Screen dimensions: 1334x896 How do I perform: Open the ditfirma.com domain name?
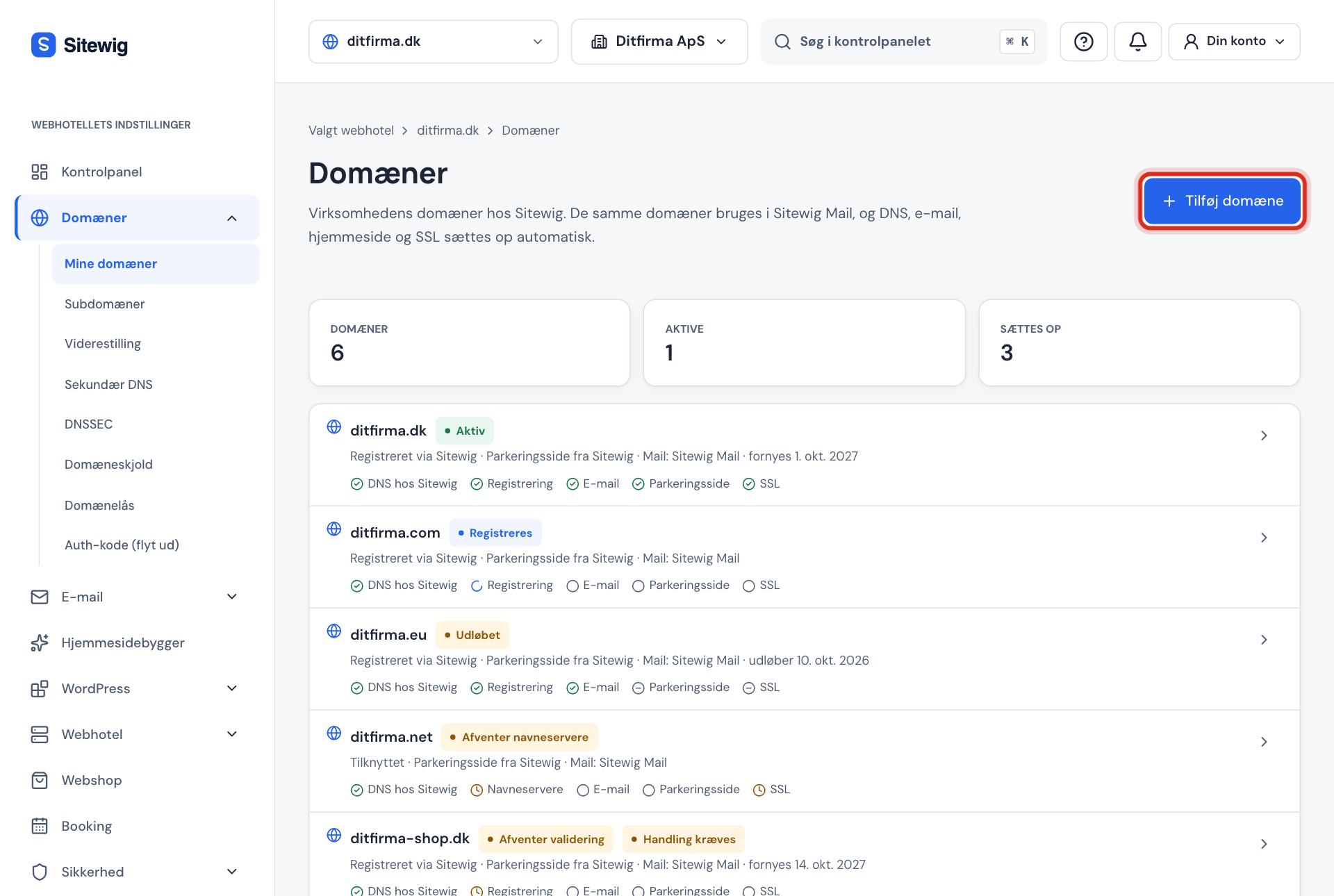pos(395,533)
